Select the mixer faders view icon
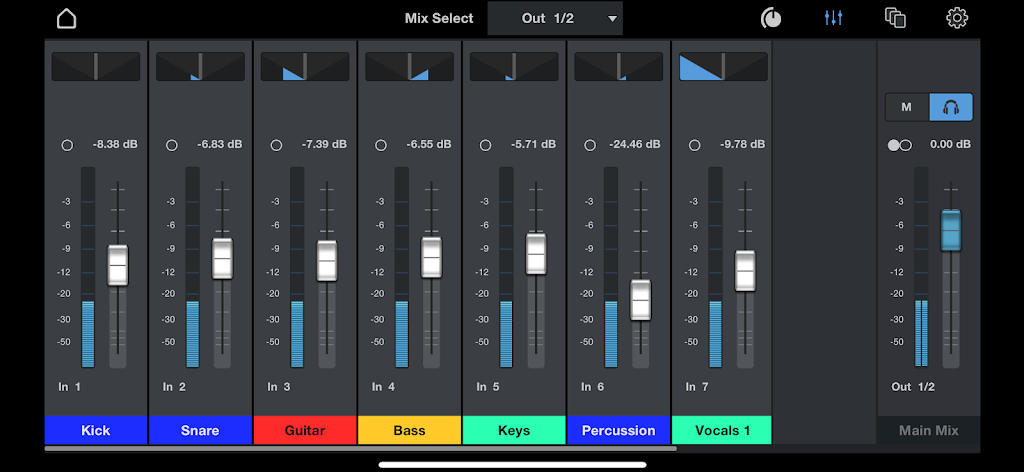The height and width of the screenshot is (472, 1024). (x=833, y=18)
